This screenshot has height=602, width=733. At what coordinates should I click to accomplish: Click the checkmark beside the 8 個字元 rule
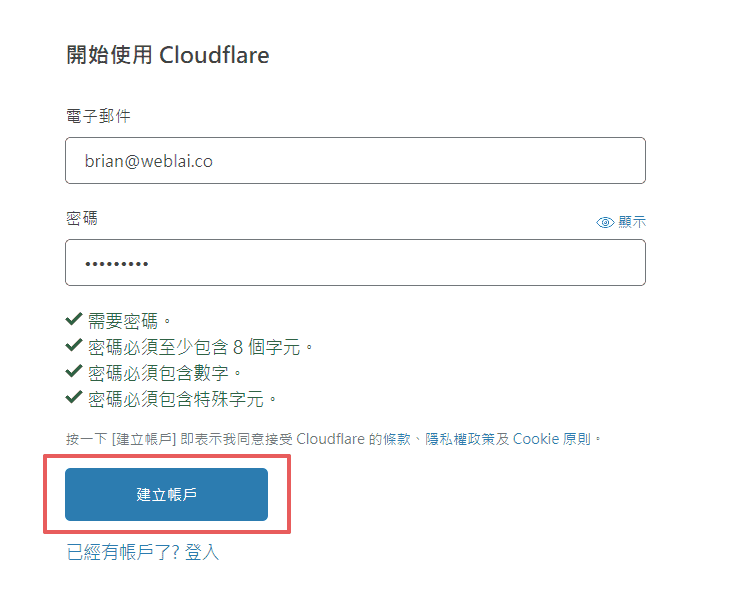pyautogui.click(x=74, y=345)
